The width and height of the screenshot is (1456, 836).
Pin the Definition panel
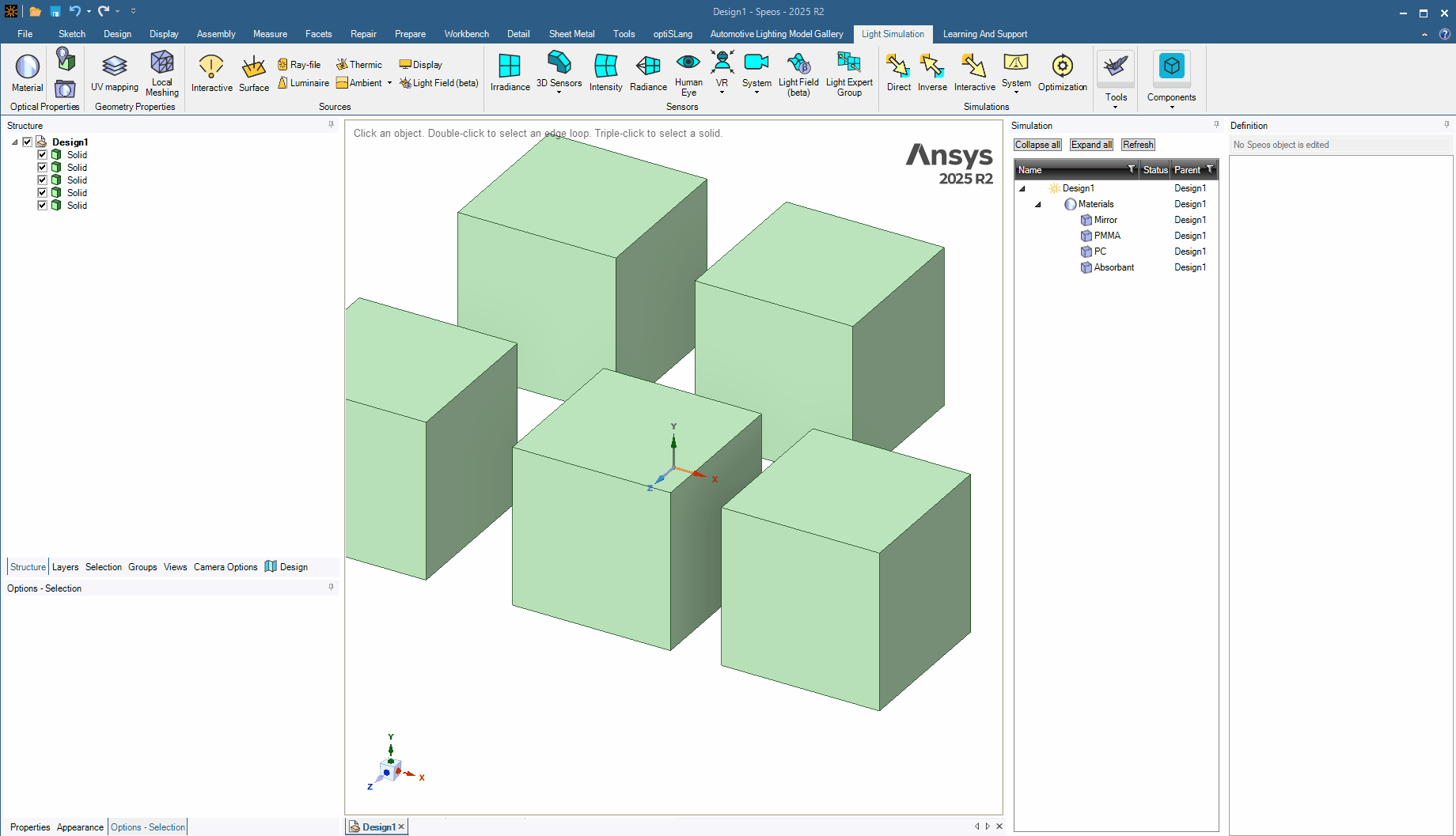1447,125
